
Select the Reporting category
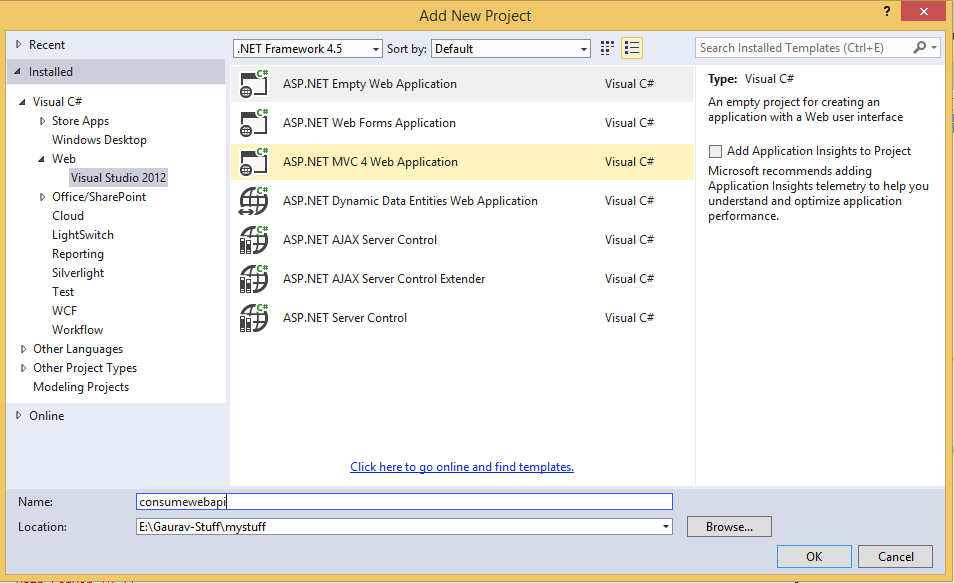[x=78, y=254]
